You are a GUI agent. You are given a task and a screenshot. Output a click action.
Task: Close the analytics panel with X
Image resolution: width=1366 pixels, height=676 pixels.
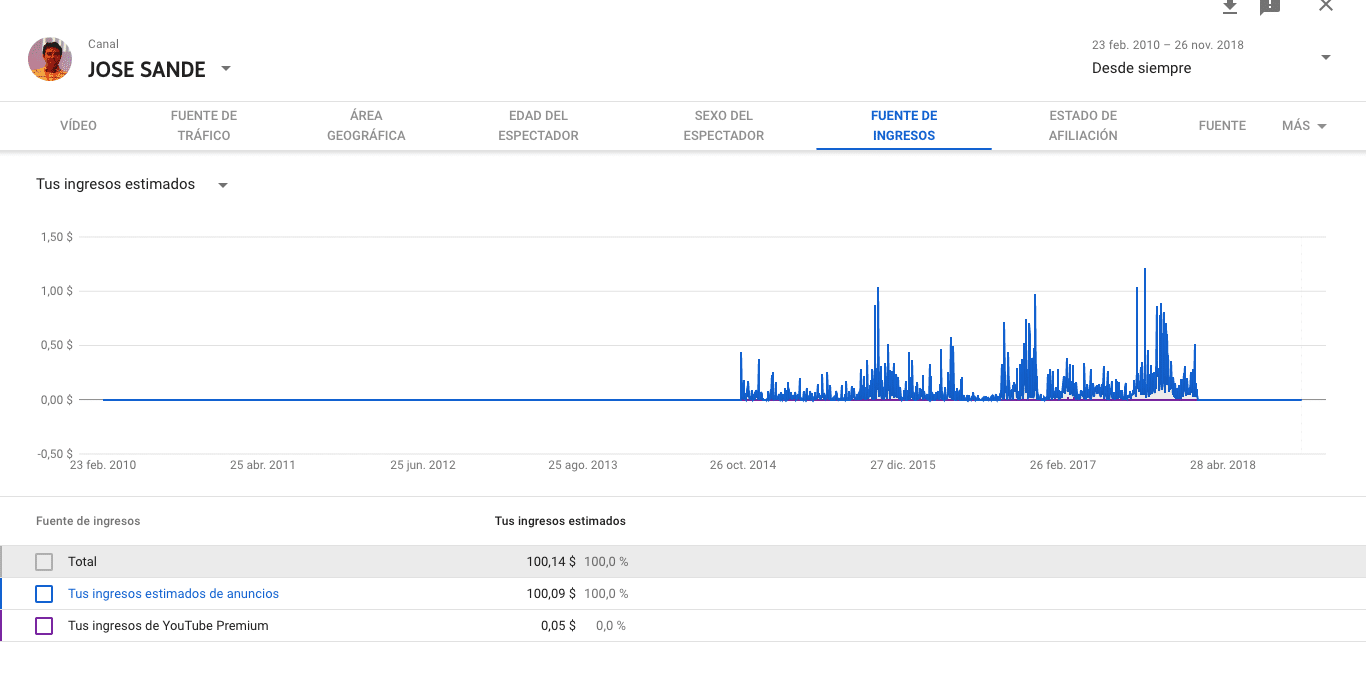pos(1326,6)
